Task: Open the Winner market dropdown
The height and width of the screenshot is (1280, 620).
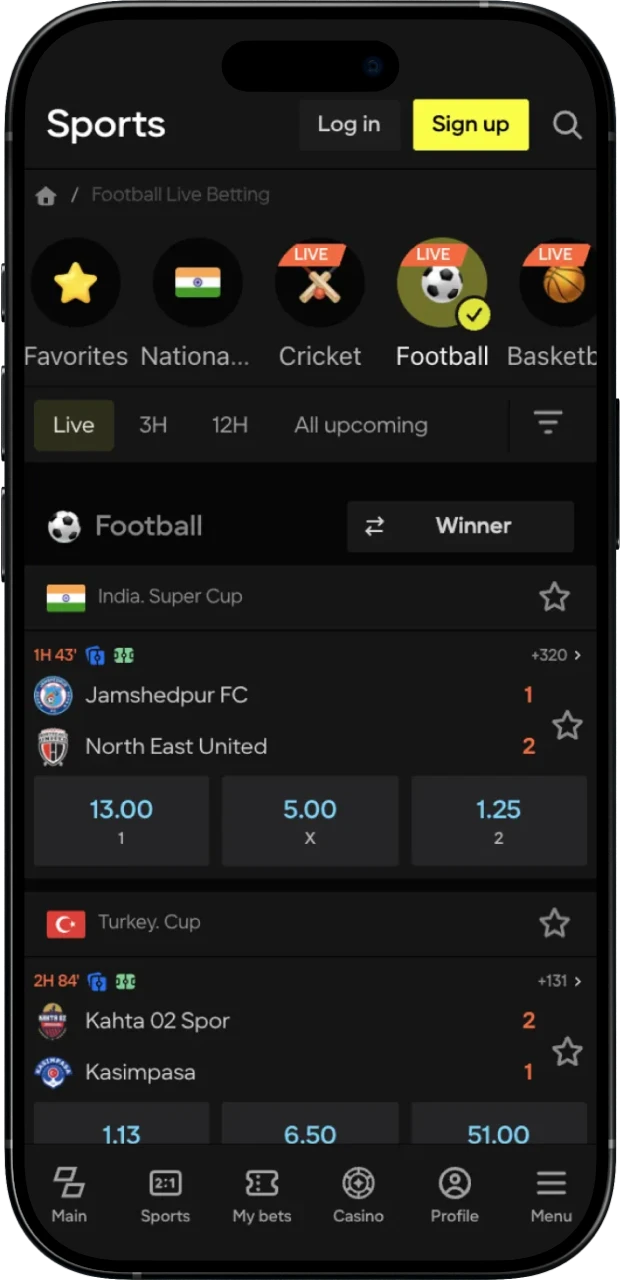Action: click(x=473, y=526)
